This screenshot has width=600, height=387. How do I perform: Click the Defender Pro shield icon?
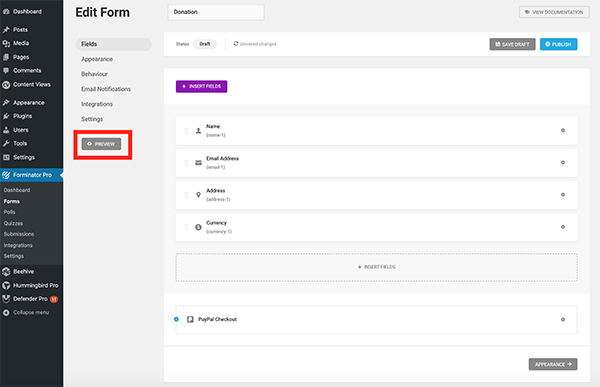click(6, 299)
